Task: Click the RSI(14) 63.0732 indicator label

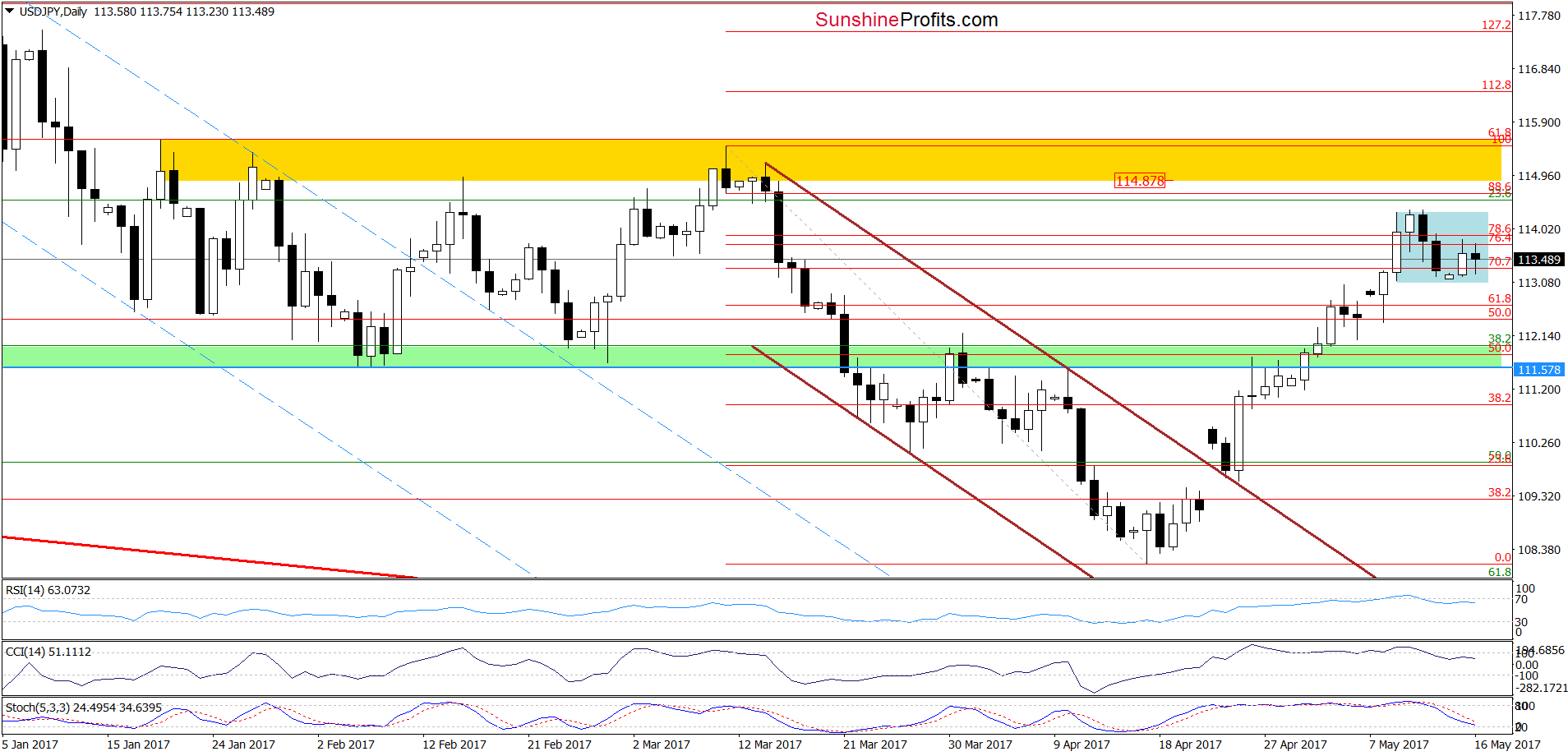Action: click(x=48, y=590)
